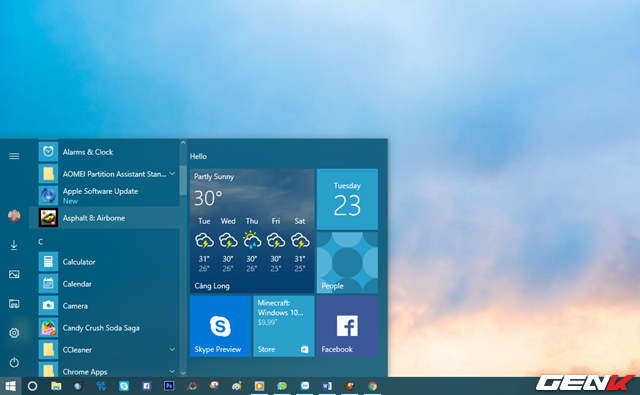
Task: Click the Chrome Apps folder label
Action: 85,372
